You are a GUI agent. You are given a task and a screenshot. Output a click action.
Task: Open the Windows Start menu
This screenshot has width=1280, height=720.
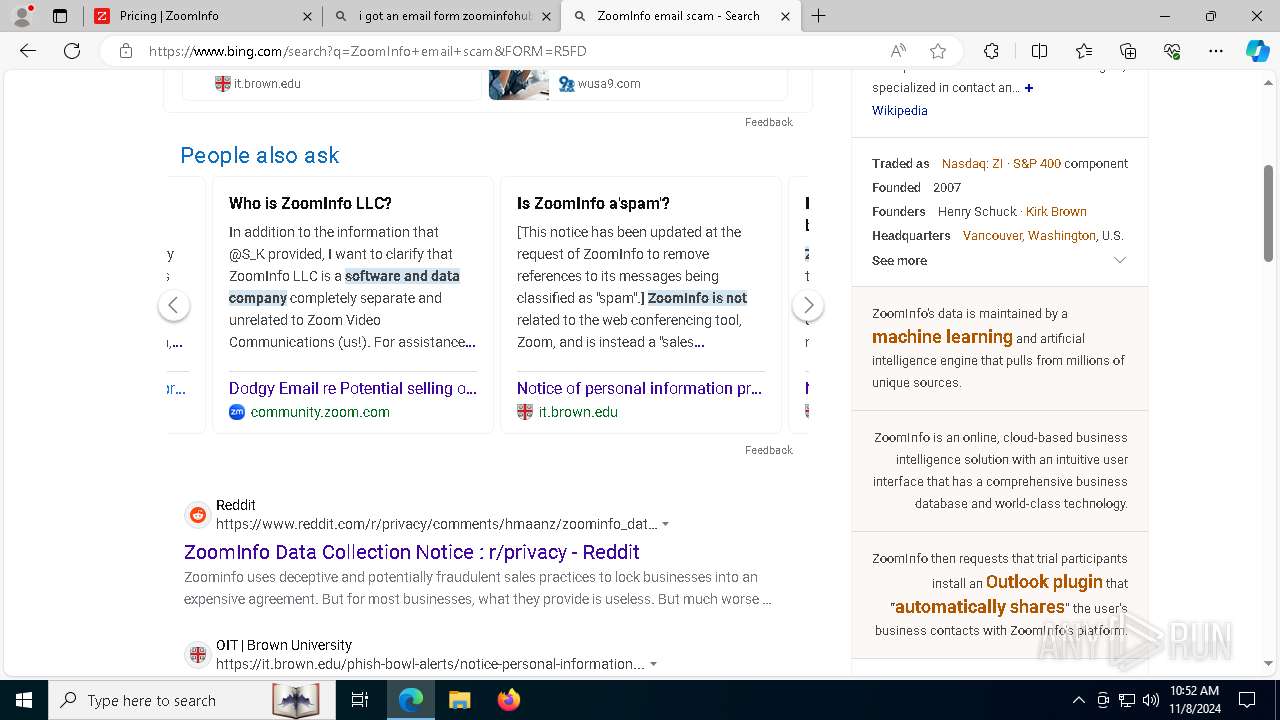[x=24, y=700]
